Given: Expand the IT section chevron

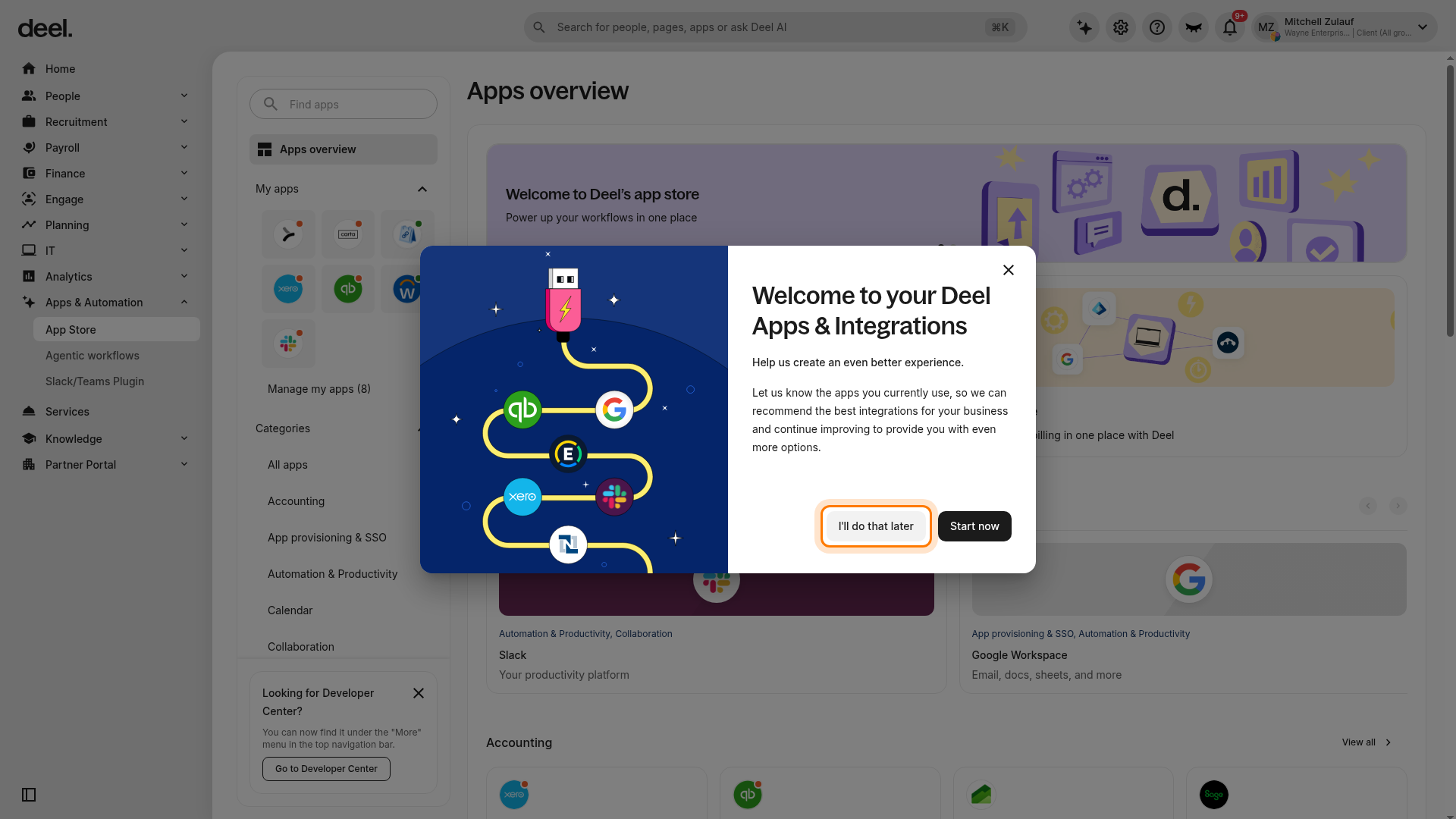Looking at the screenshot, I should pos(184,250).
